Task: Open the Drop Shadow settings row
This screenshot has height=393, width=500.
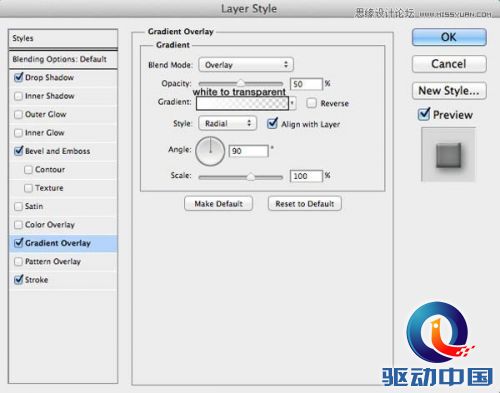Action: 63,78
